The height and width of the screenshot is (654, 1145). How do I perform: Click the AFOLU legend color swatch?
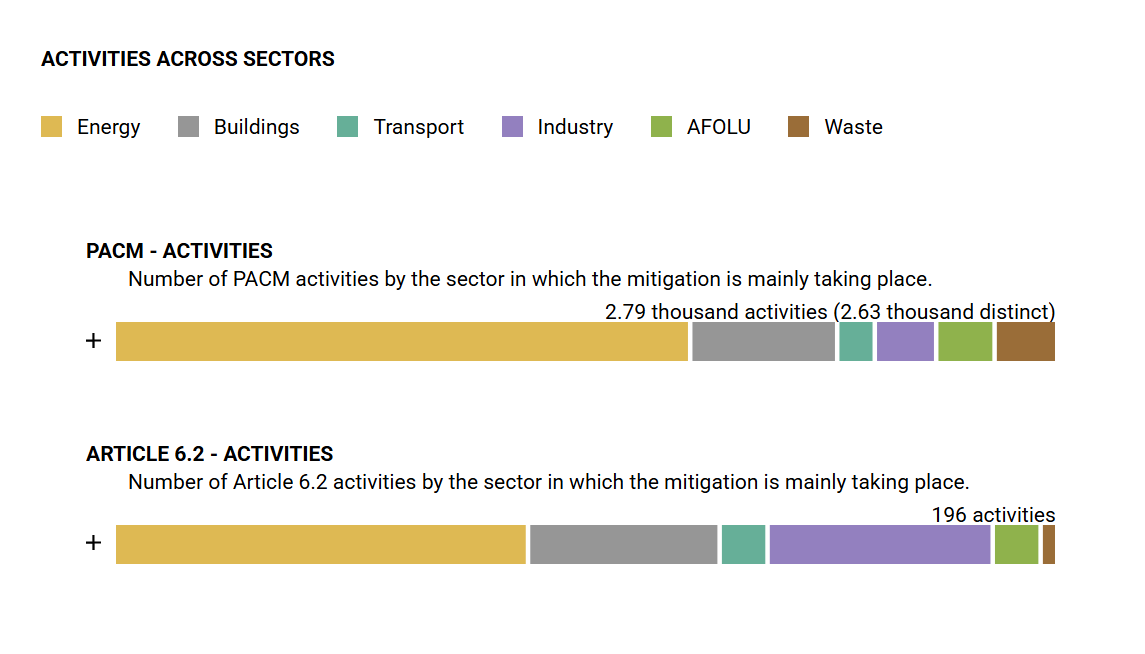[x=661, y=127]
